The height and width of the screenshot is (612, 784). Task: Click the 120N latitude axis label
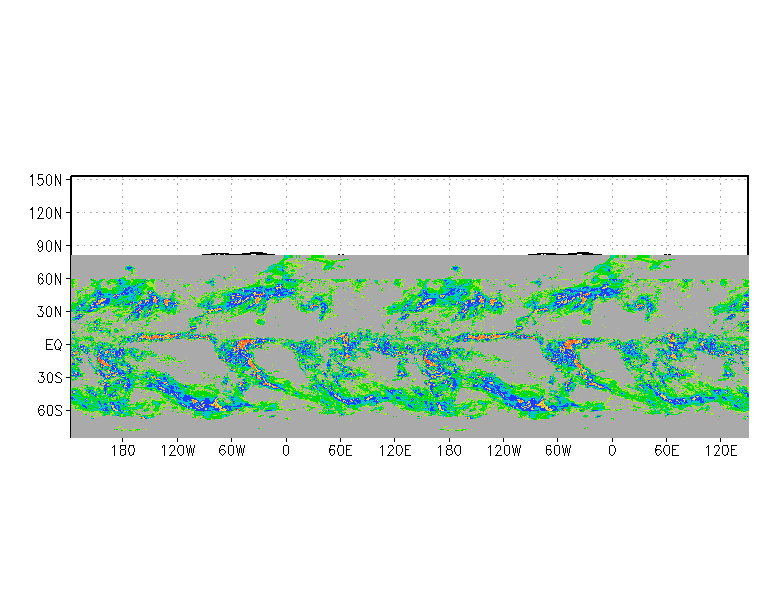[x=46, y=214]
